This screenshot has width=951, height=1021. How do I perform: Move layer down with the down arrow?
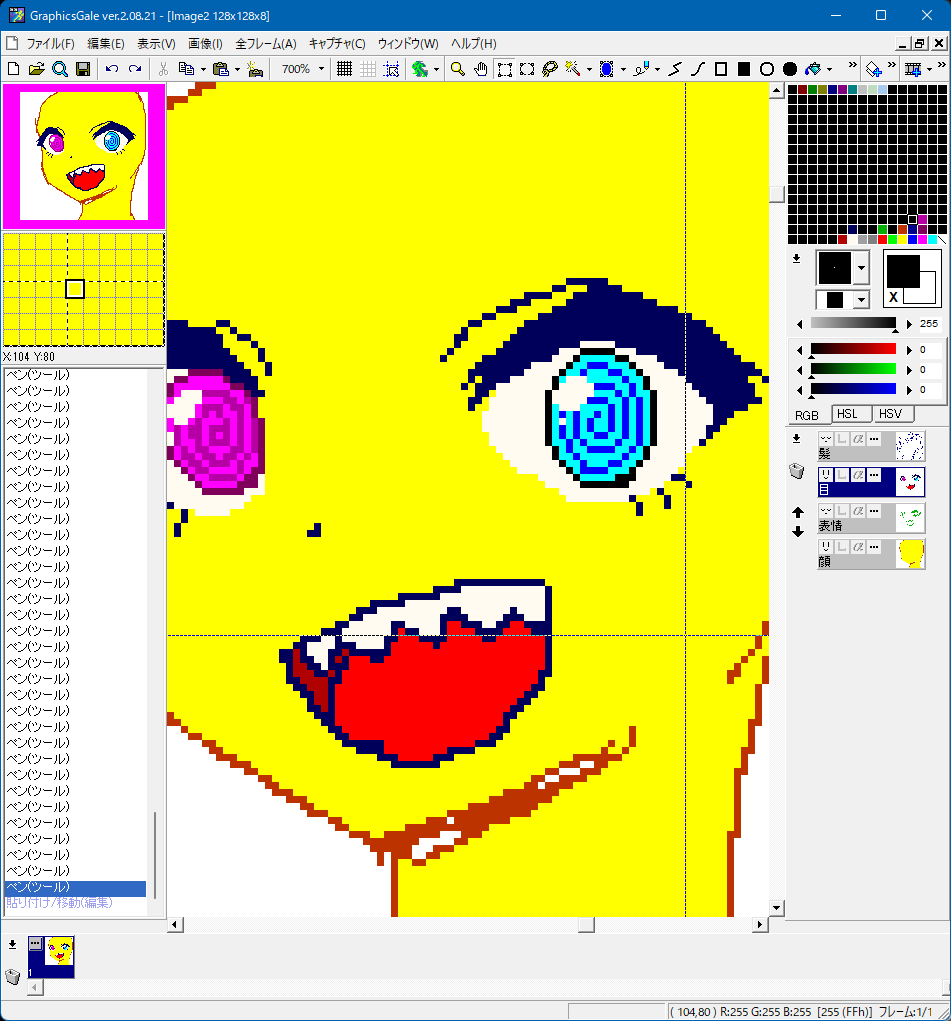798,532
